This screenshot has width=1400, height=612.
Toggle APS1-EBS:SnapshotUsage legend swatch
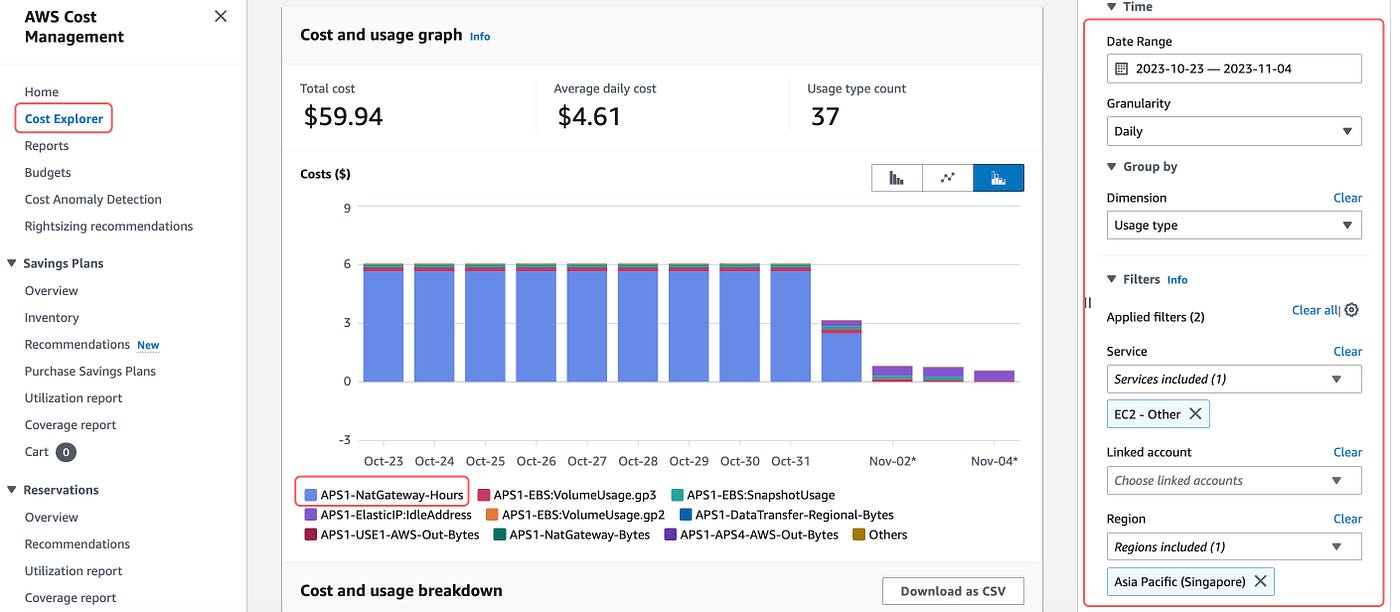click(677, 495)
